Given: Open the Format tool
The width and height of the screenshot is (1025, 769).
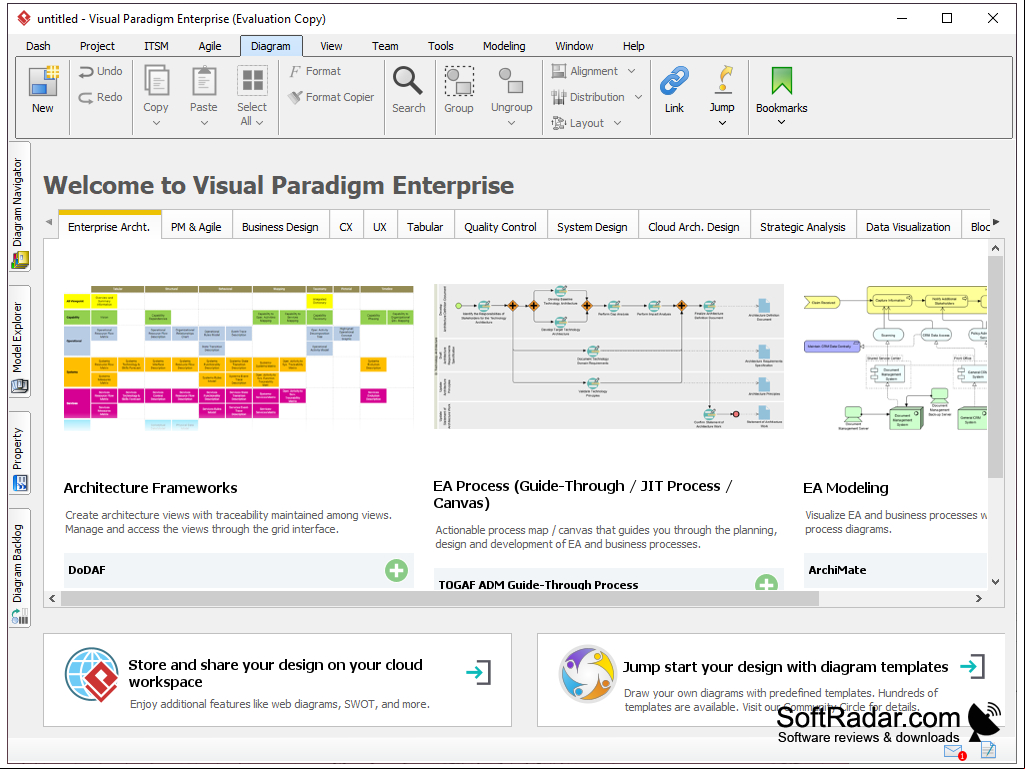Looking at the screenshot, I should (x=315, y=71).
